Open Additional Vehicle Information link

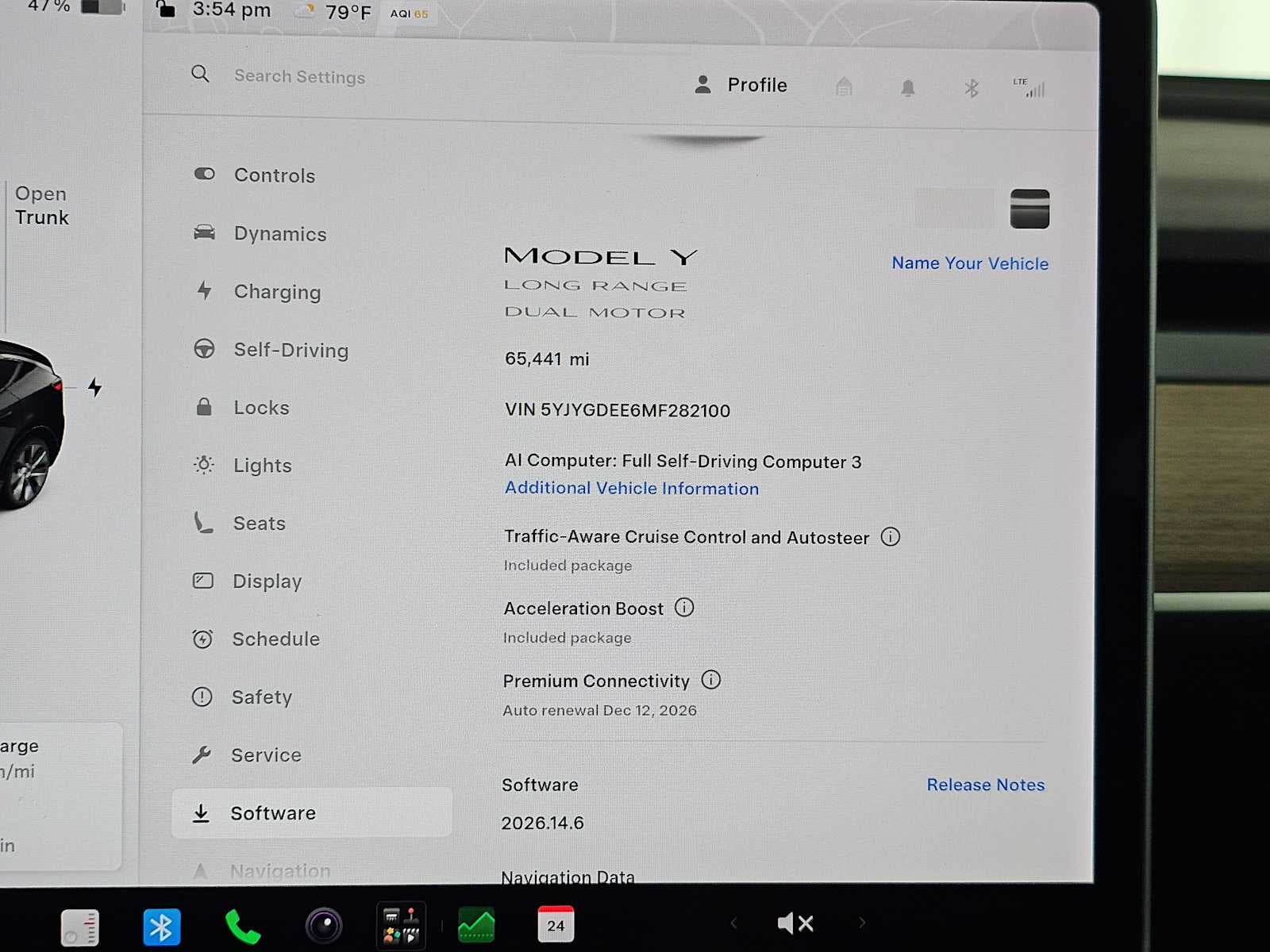tap(632, 488)
